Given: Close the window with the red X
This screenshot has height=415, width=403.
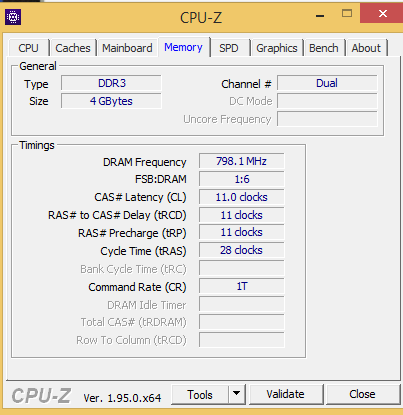Looking at the screenshot, I should tap(383, 14).
